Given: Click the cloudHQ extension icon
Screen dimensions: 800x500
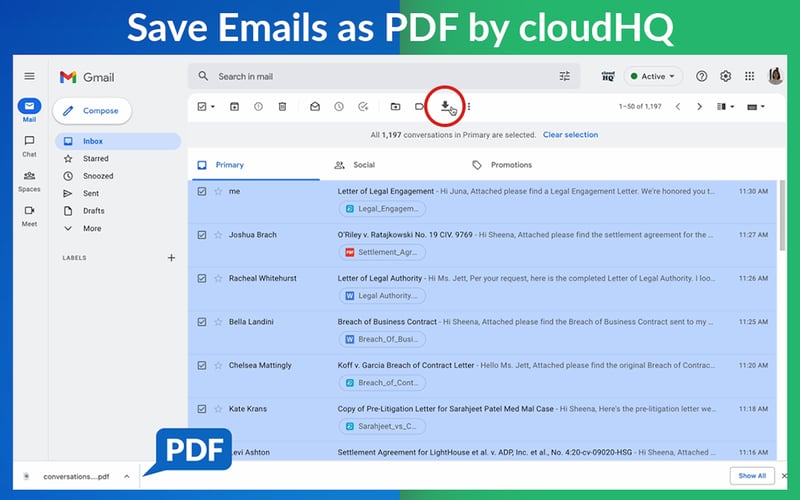Looking at the screenshot, I should pos(608,77).
